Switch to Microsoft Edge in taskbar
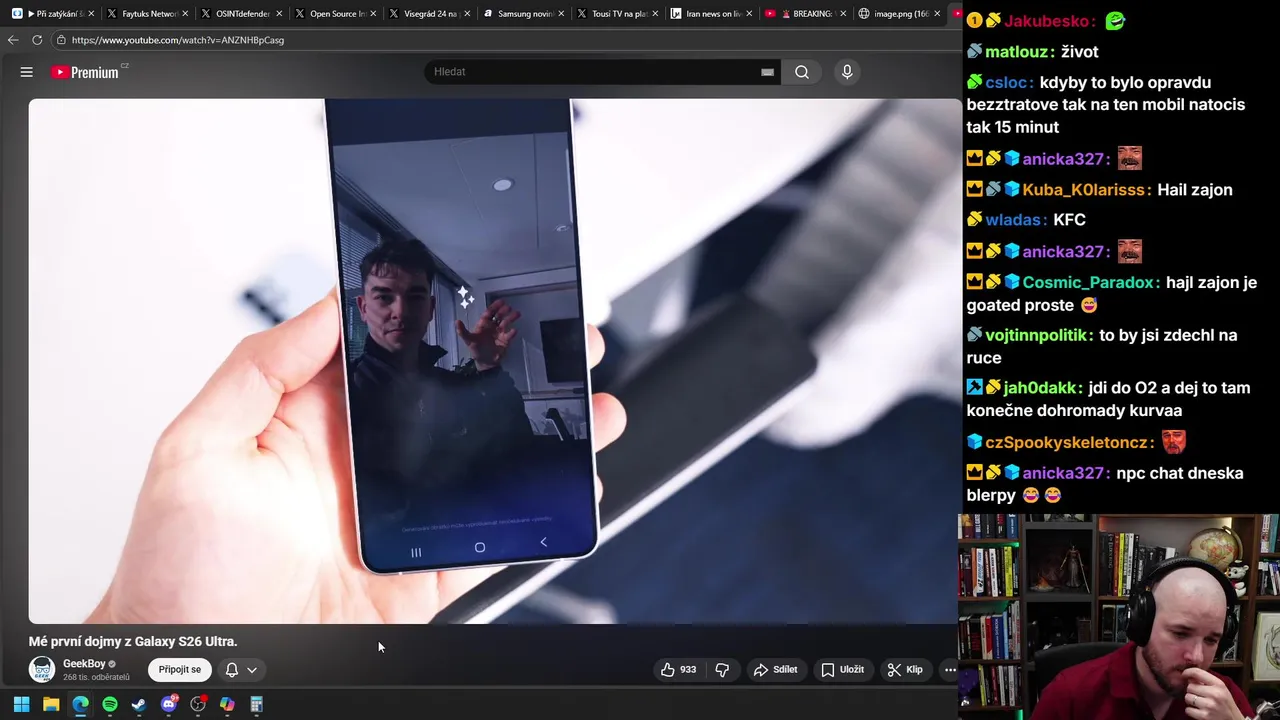Image resolution: width=1280 pixels, height=720 pixels. coord(80,704)
